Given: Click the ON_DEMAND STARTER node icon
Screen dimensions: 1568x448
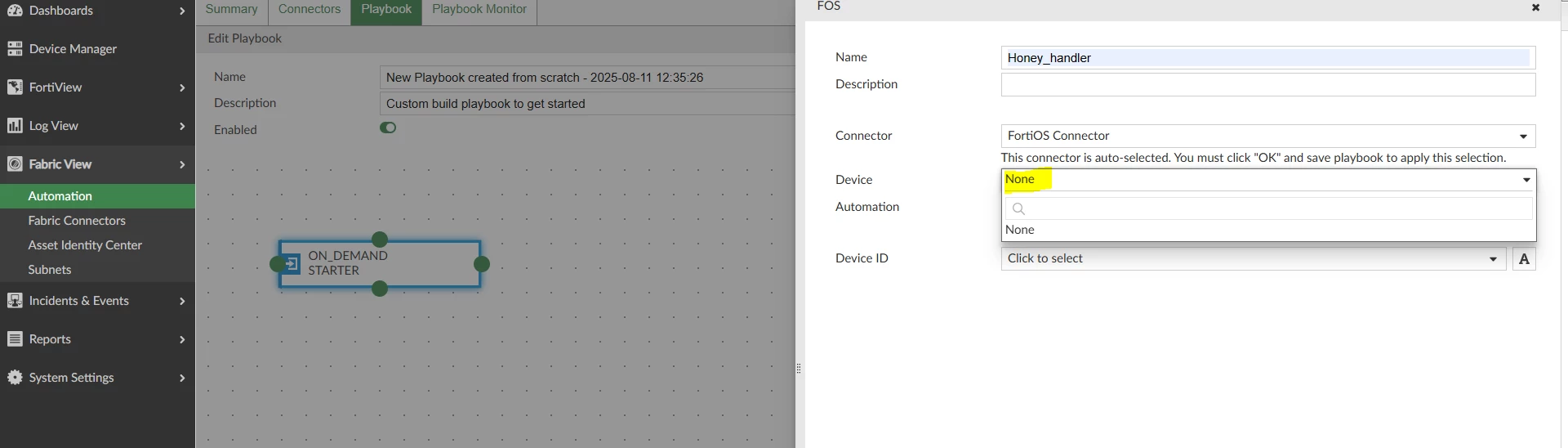Looking at the screenshot, I should [292, 264].
